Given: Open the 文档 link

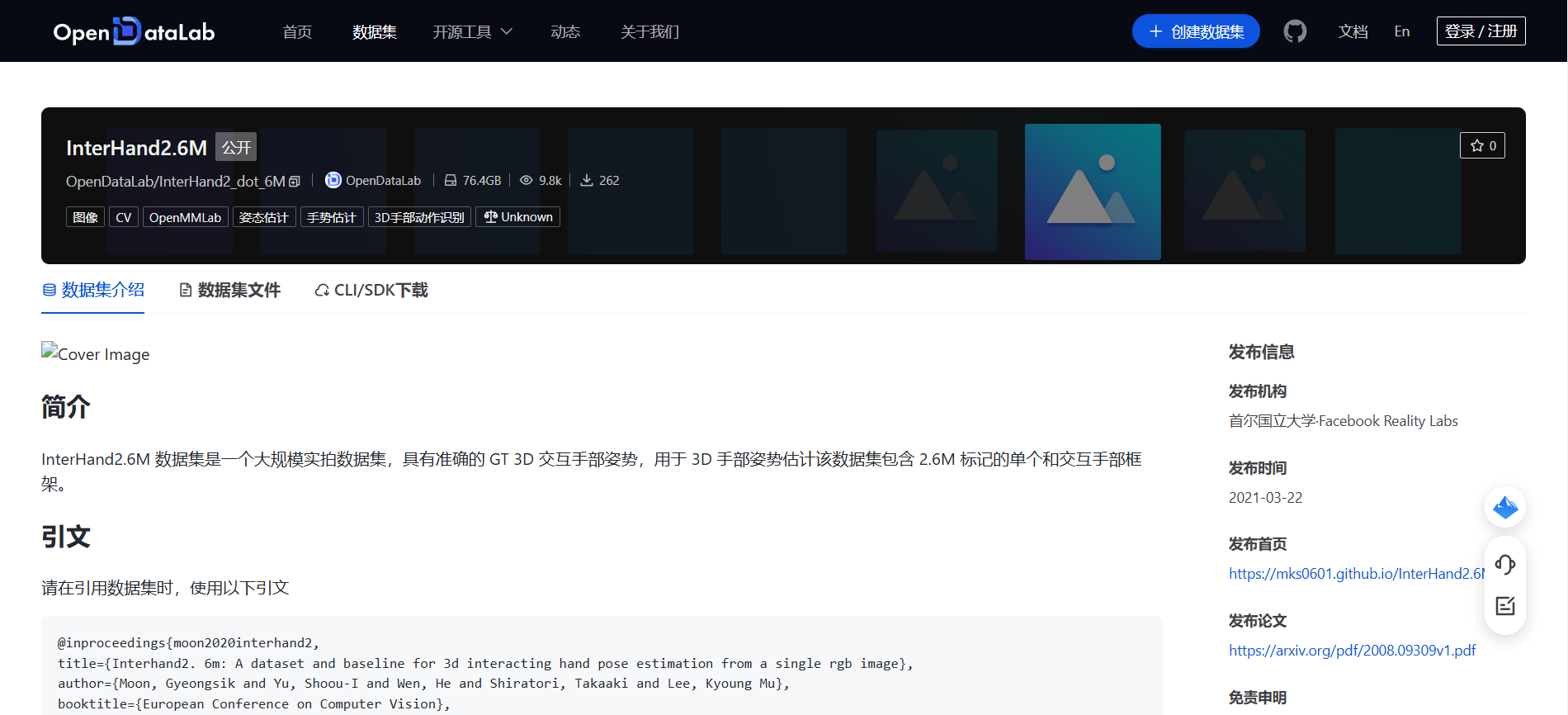Looking at the screenshot, I should click(1353, 31).
